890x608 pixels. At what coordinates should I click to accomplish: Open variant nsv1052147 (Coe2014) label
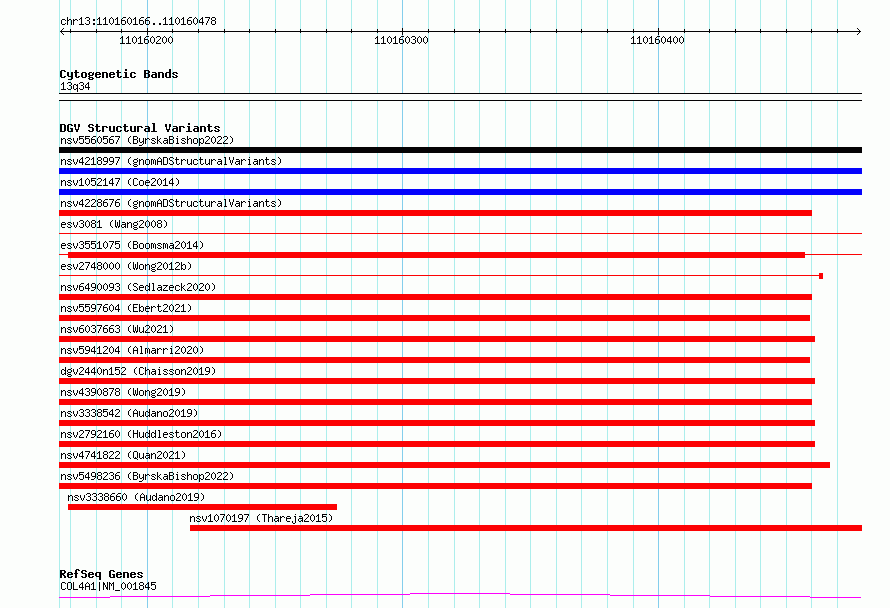(120, 182)
